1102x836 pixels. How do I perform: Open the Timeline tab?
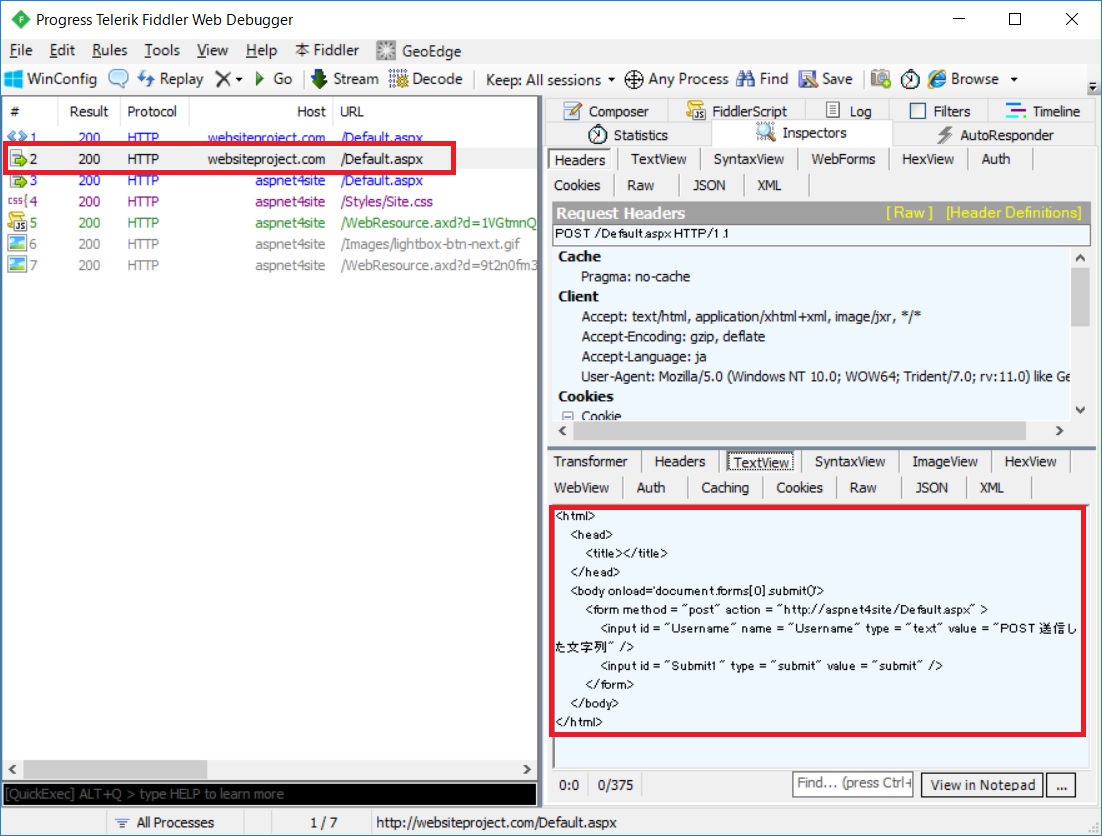[x=1043, y=111]
